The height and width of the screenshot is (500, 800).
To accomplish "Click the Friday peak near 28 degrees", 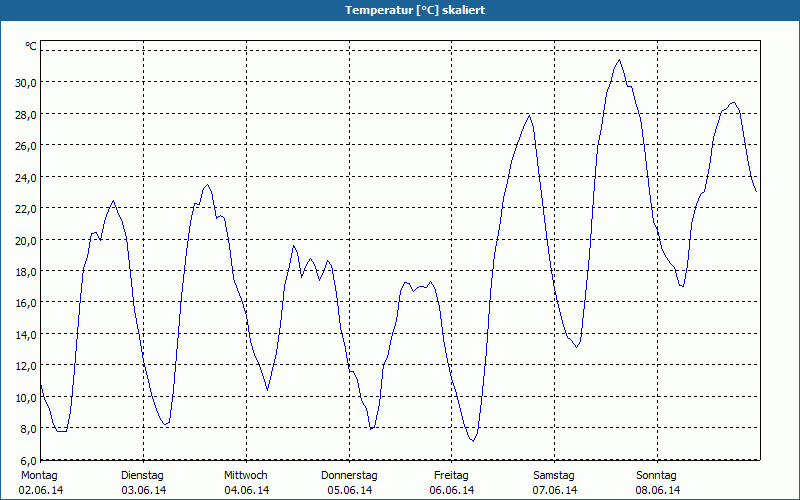I will pos(529,116).
